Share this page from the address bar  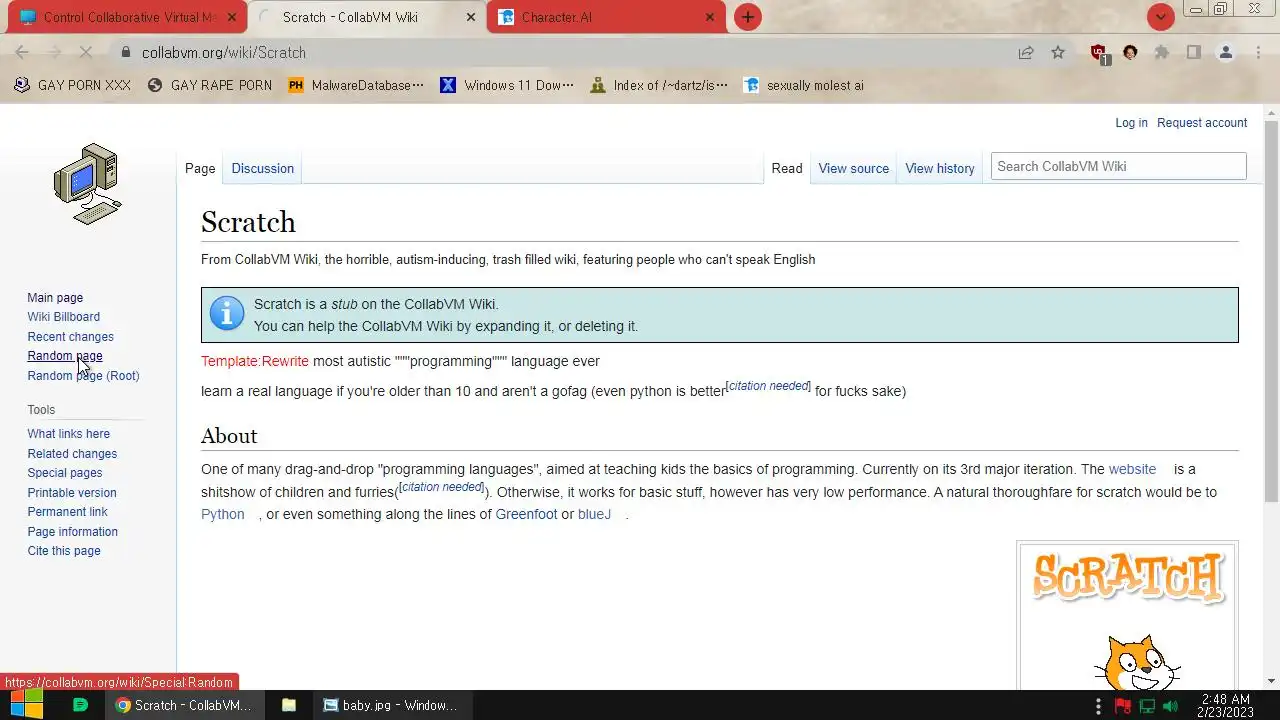1026,52
